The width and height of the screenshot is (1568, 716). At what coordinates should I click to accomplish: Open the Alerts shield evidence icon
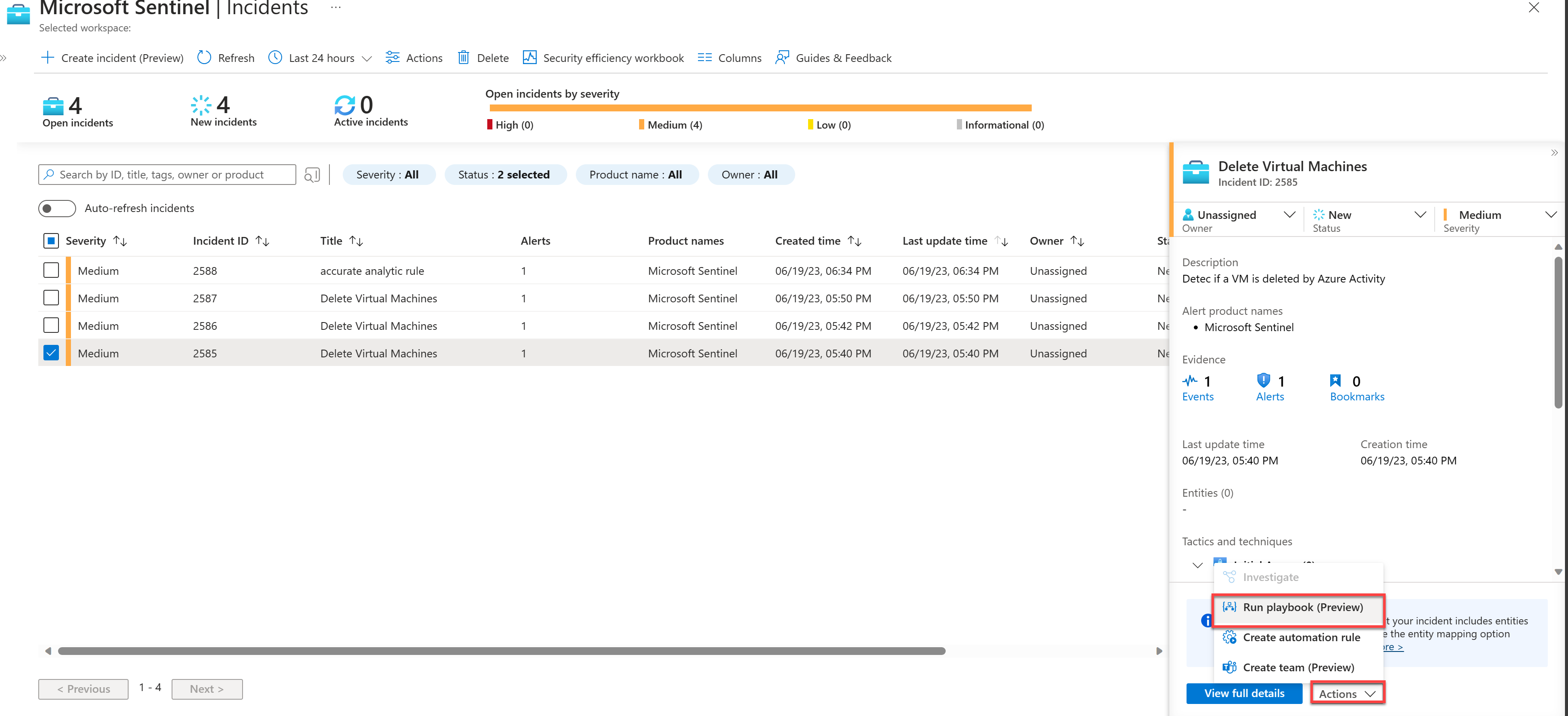(1263, 381)
